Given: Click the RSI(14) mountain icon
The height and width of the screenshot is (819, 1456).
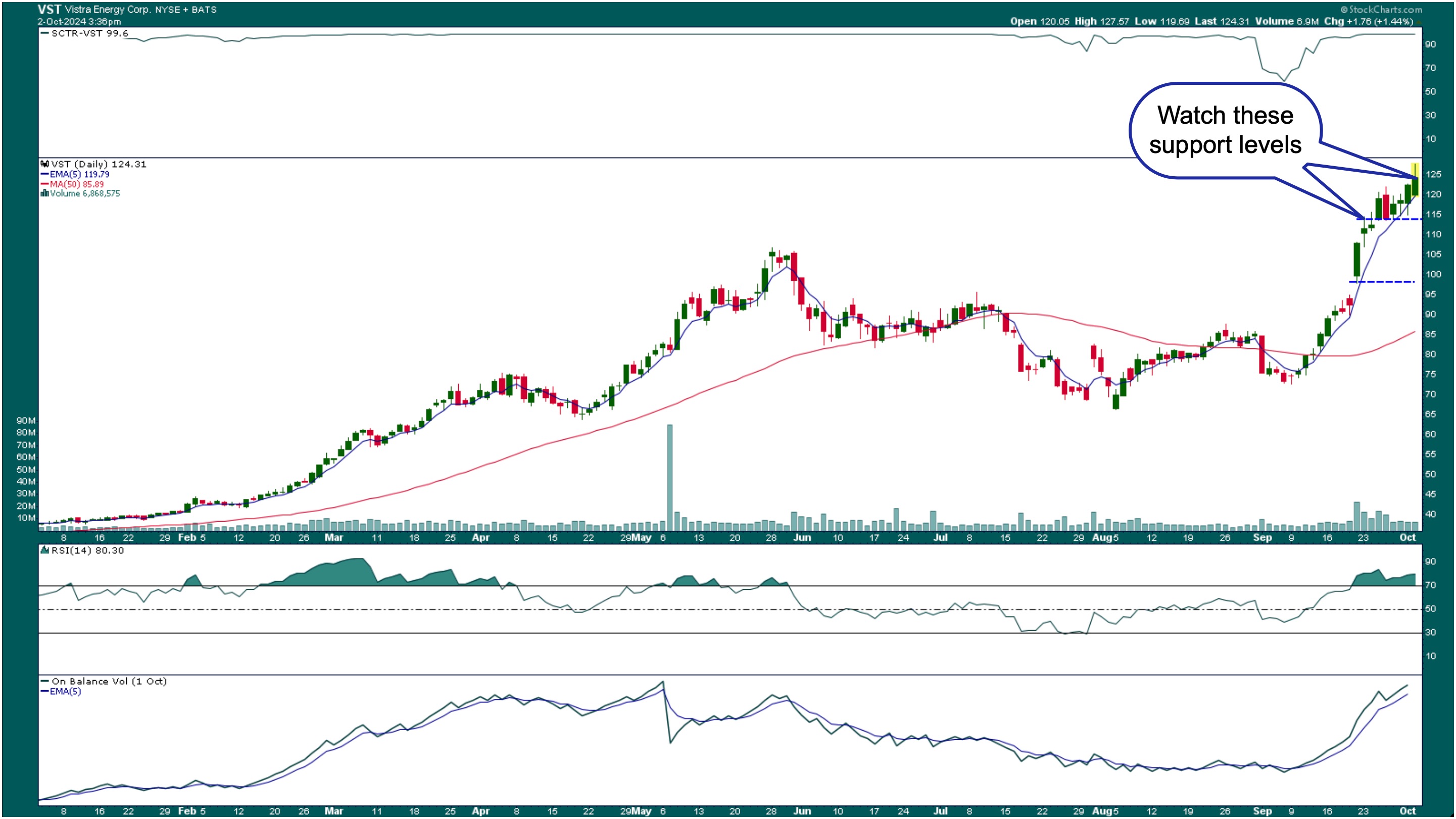Looking at the screenshot, I should (44, 550).
